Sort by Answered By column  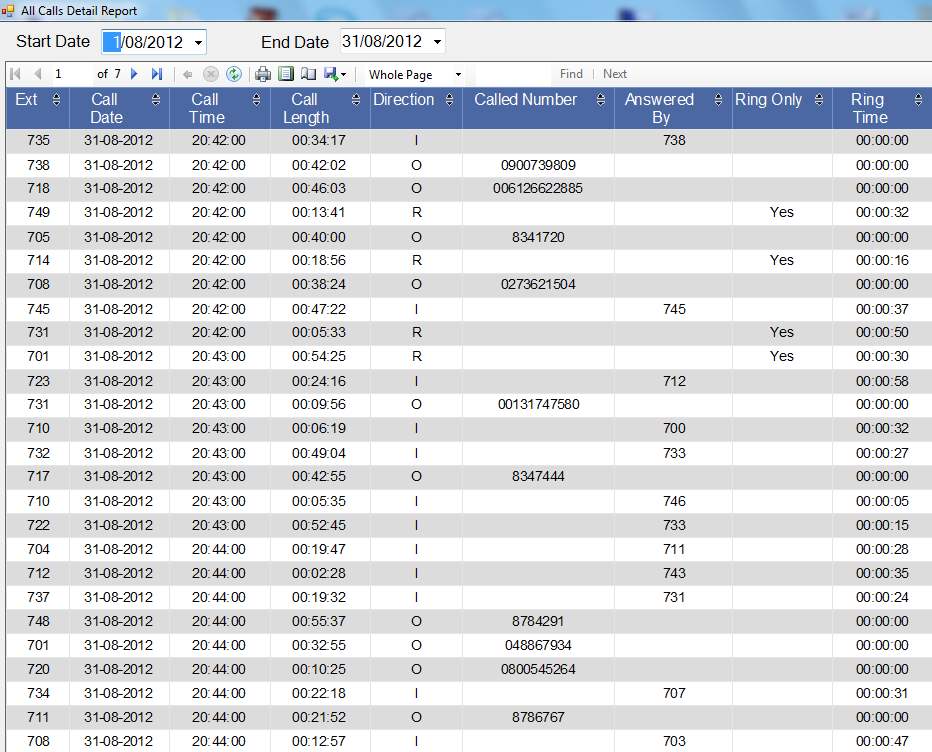pyautogui.click(x=718, y=99)
